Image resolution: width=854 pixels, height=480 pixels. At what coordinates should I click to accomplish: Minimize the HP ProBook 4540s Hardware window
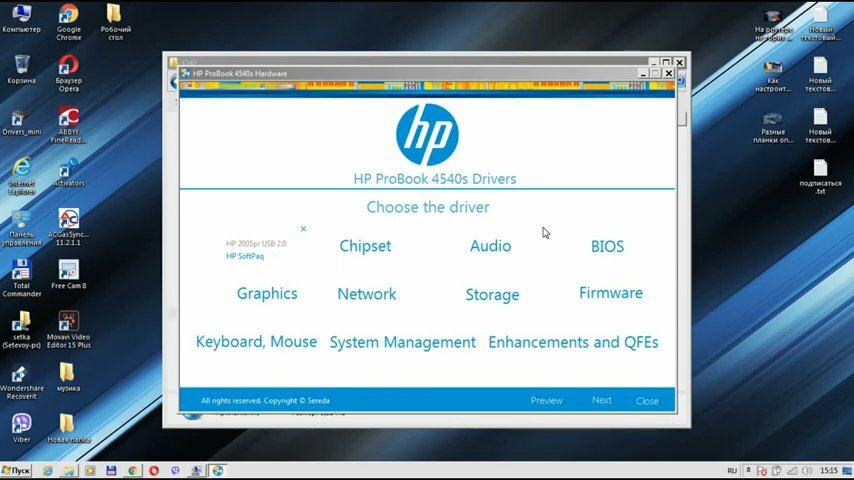[x=643, y=73]
